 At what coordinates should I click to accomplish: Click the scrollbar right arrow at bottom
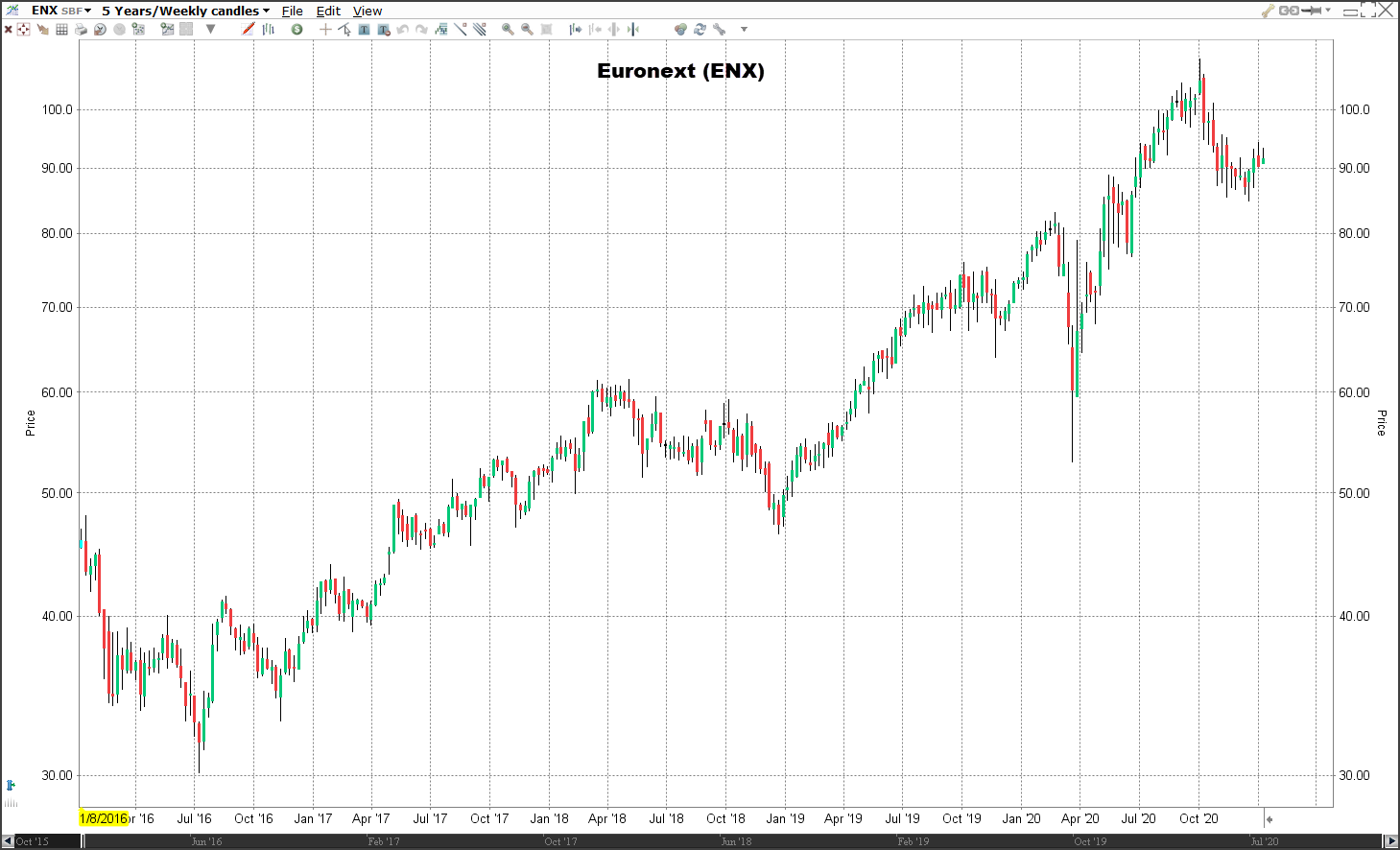pos(1391,841)
